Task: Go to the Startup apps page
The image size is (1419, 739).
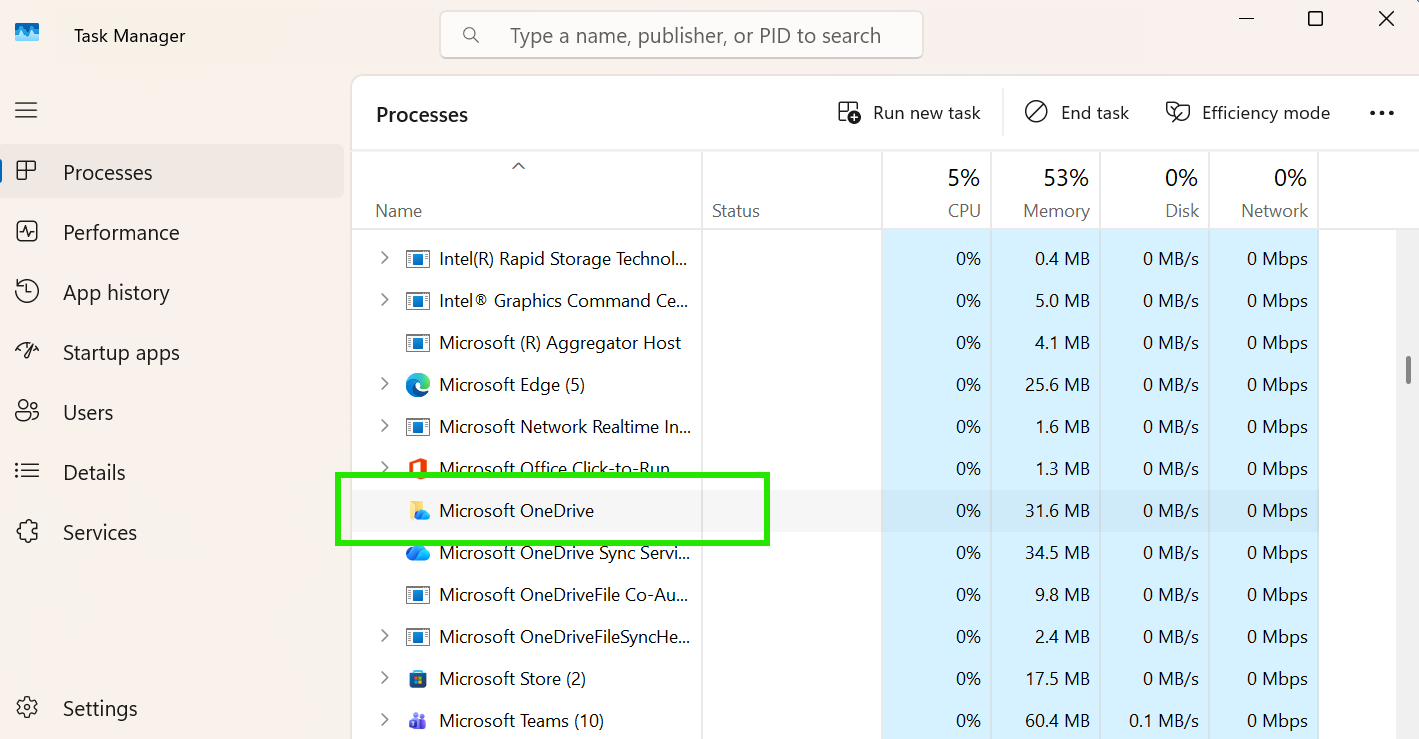Action: (x=172, y=352)
